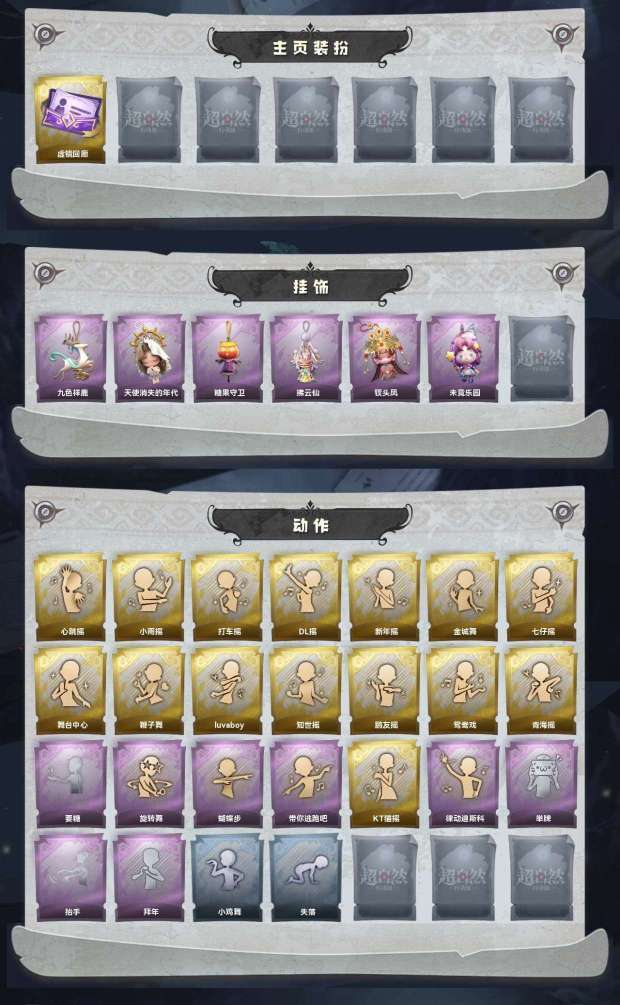Click the 动作 section header banner
Image resolution: width=620 pixels, height=1005 pixels.
point(310,526)
